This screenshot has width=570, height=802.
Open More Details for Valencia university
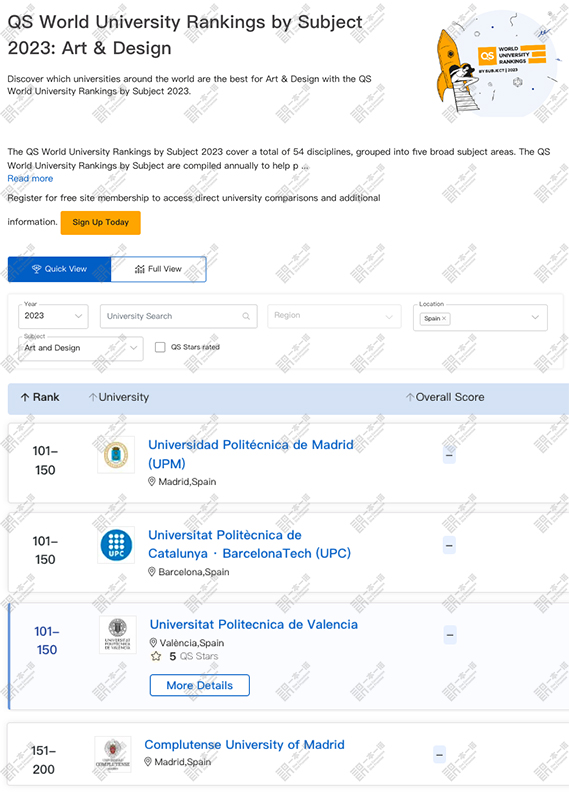coord(200,685)
